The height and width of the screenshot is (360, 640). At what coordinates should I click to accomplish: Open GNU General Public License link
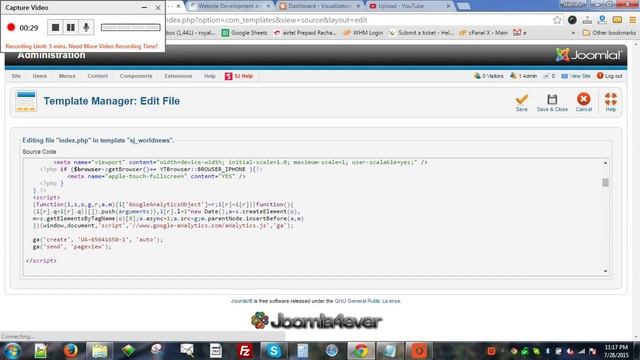tap(367, 301)
